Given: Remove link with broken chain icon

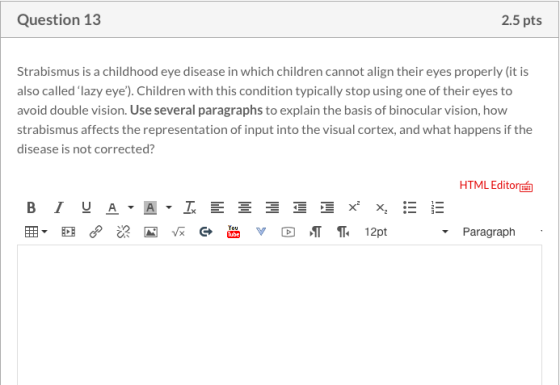Looking at the screenshot, I should click(x=123, y=232).
